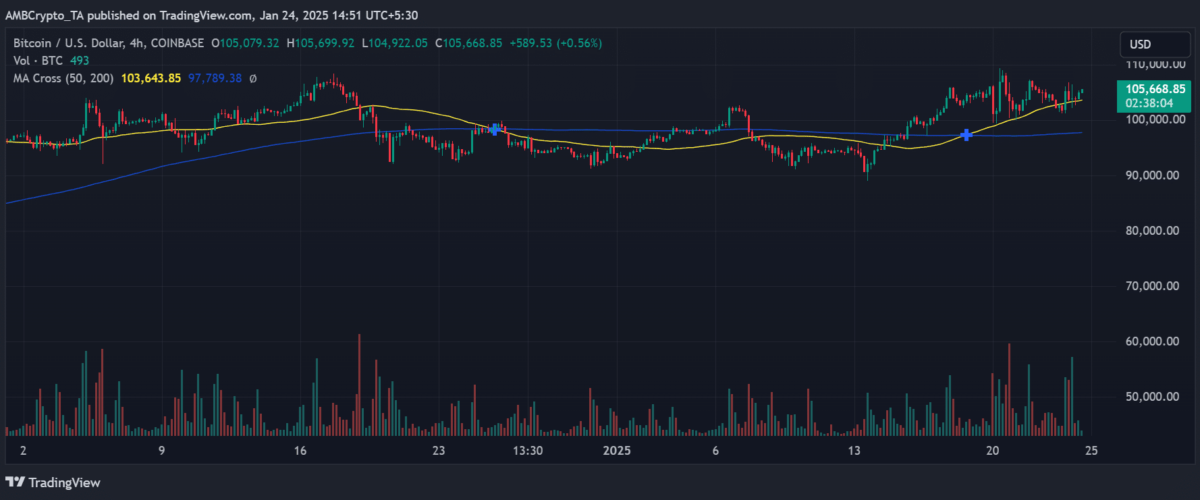Select the 25 date label on time axis
The width and height of the screenshot is (1200, 500).
click(1091, 450)
